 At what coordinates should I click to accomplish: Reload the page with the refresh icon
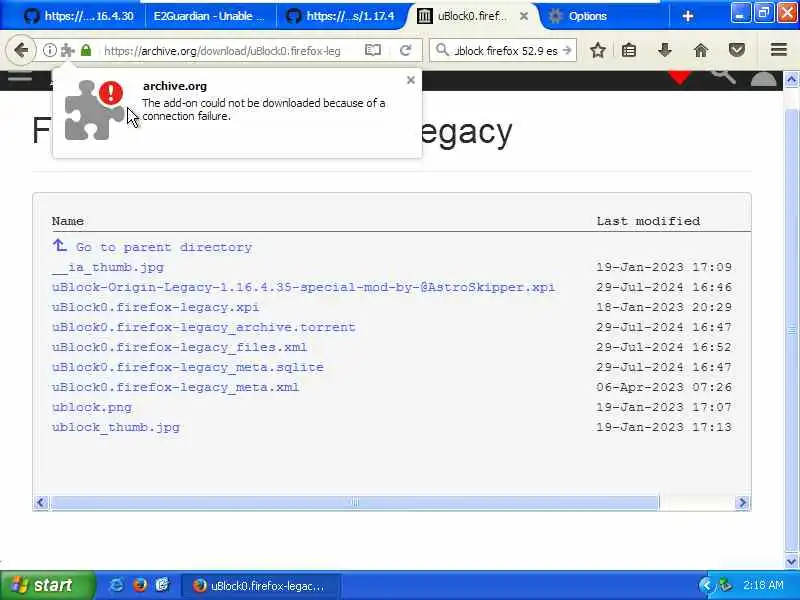(x=406, y=50)
